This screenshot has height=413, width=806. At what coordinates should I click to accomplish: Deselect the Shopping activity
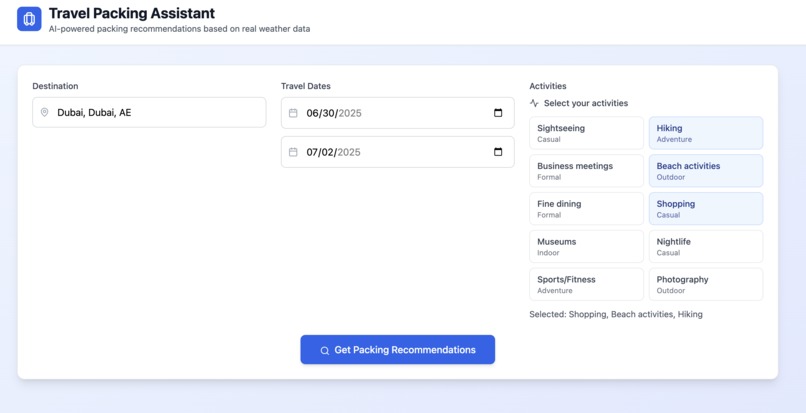click(x=706, y=208)
